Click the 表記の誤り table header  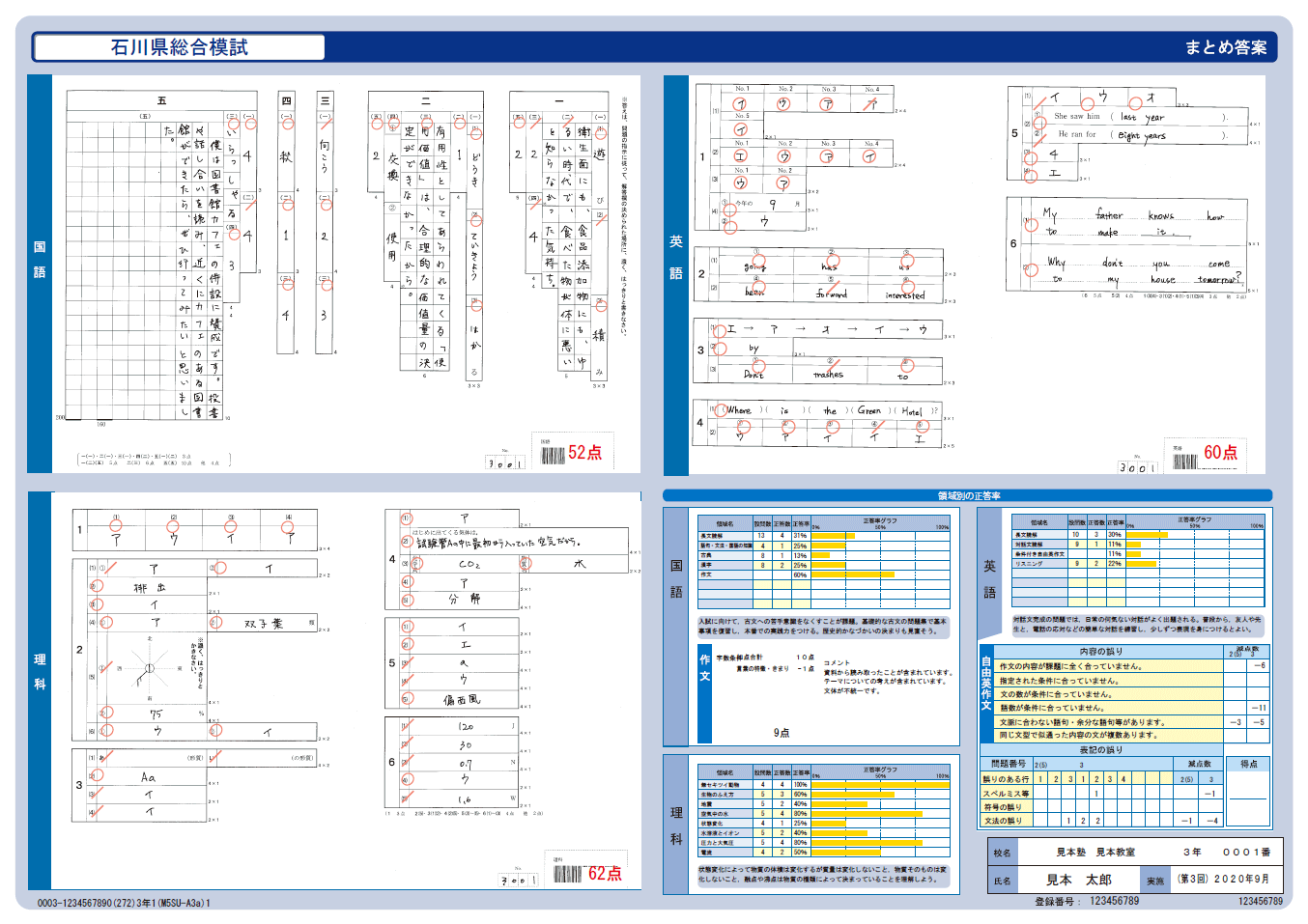[1101, 749]
